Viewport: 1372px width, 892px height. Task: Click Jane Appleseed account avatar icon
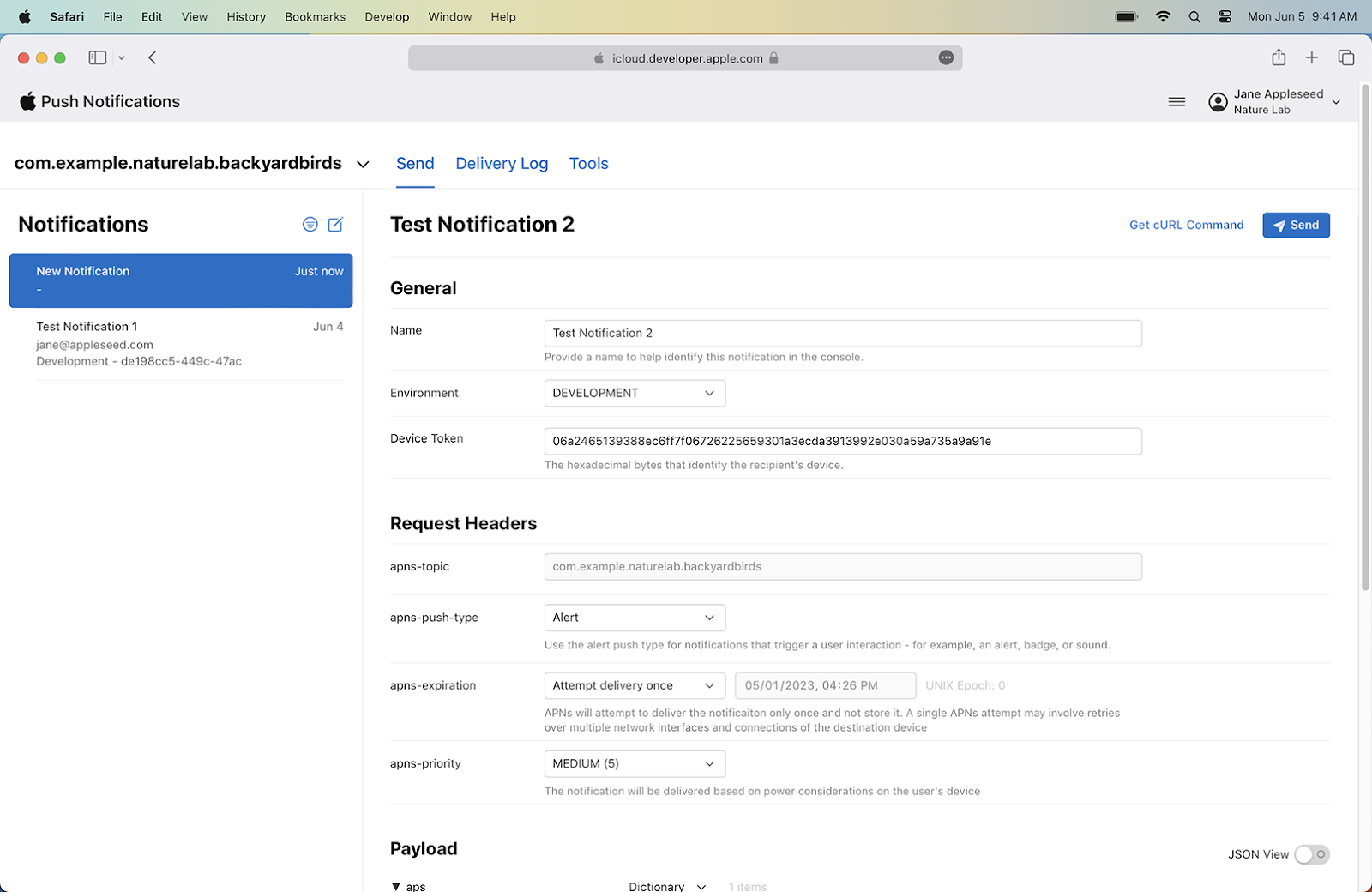pyautogui.click(x=1218, y=102)
